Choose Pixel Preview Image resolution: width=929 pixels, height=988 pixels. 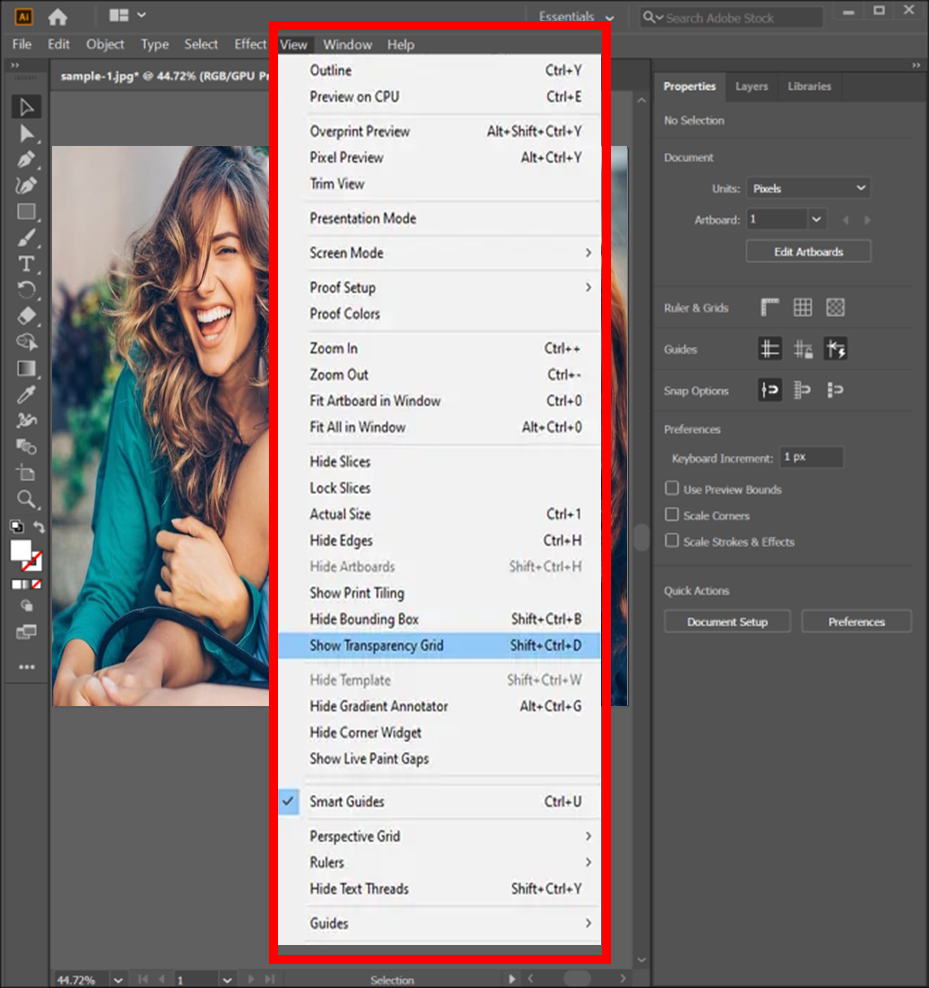439,158
